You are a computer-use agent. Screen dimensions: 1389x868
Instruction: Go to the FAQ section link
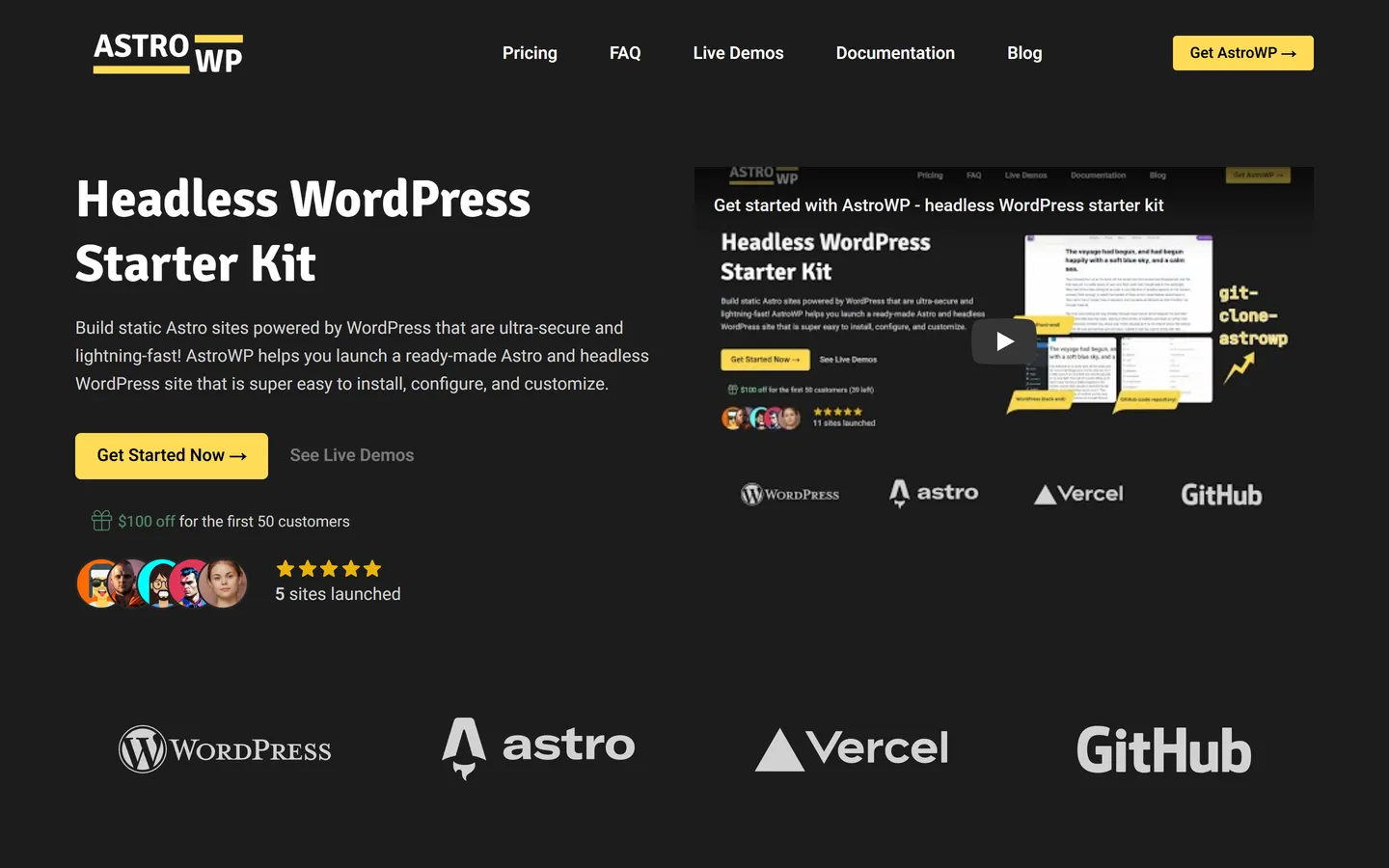[625, 53]
